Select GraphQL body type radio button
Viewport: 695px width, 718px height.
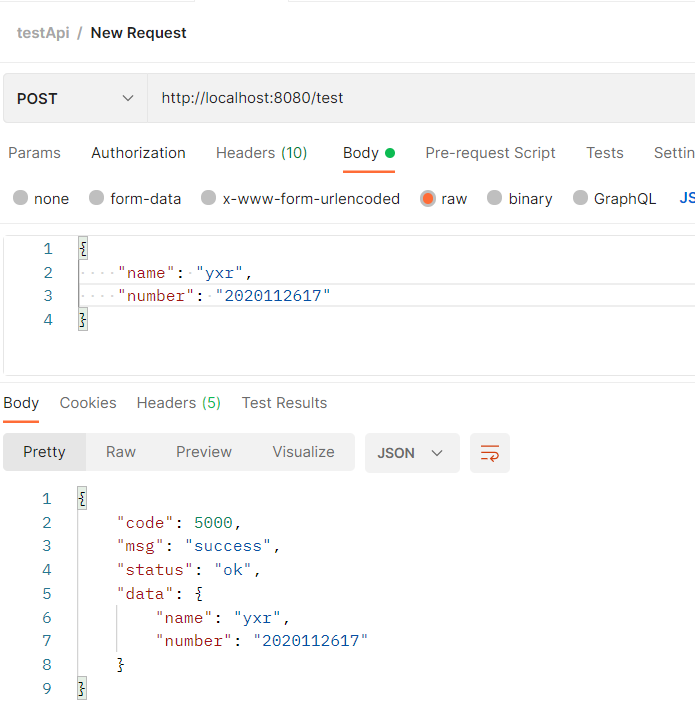[x=581, y=198]
